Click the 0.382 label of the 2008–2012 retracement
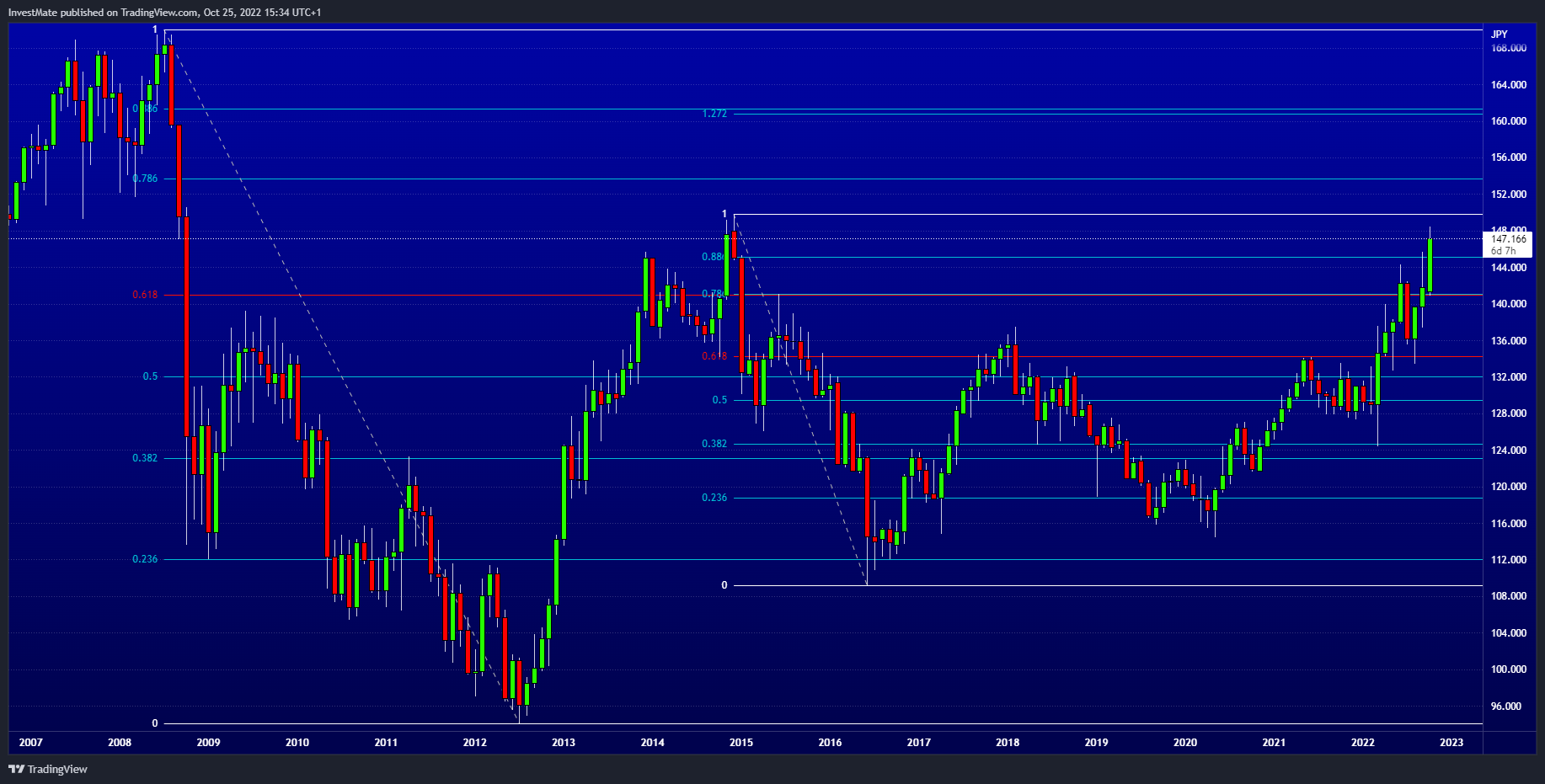This screenshot has width=1545, height=784. (x=145, y=458)
